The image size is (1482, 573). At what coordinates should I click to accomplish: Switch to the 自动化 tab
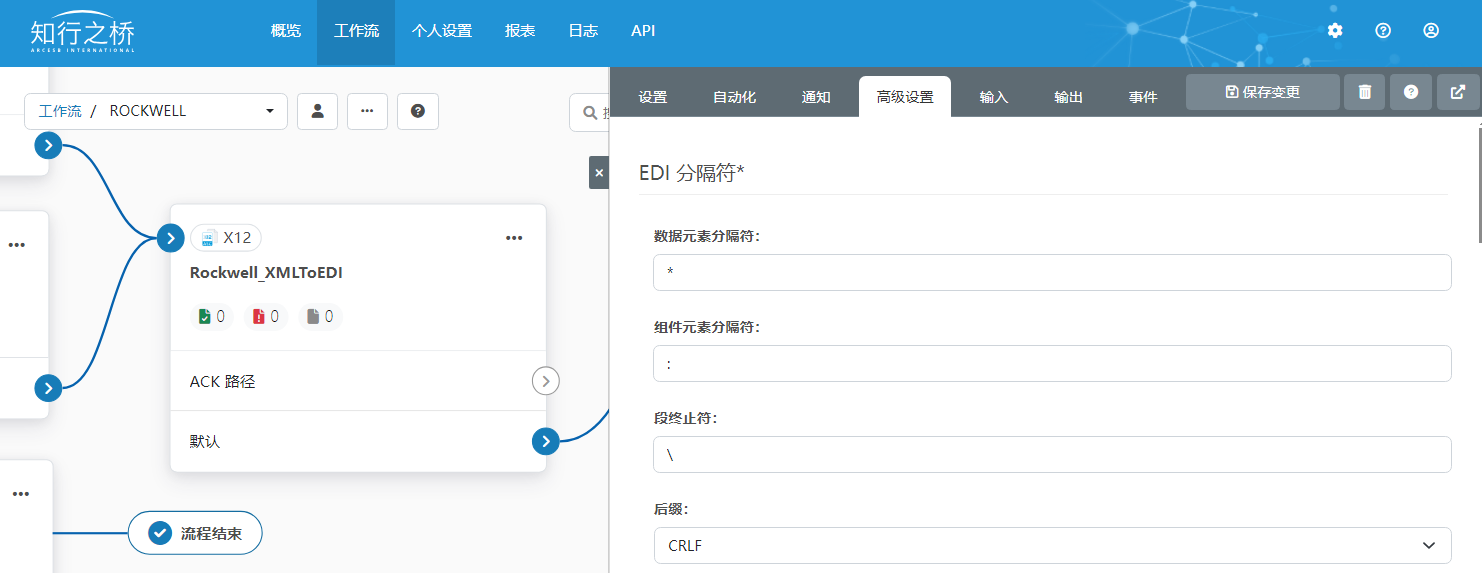734,97
